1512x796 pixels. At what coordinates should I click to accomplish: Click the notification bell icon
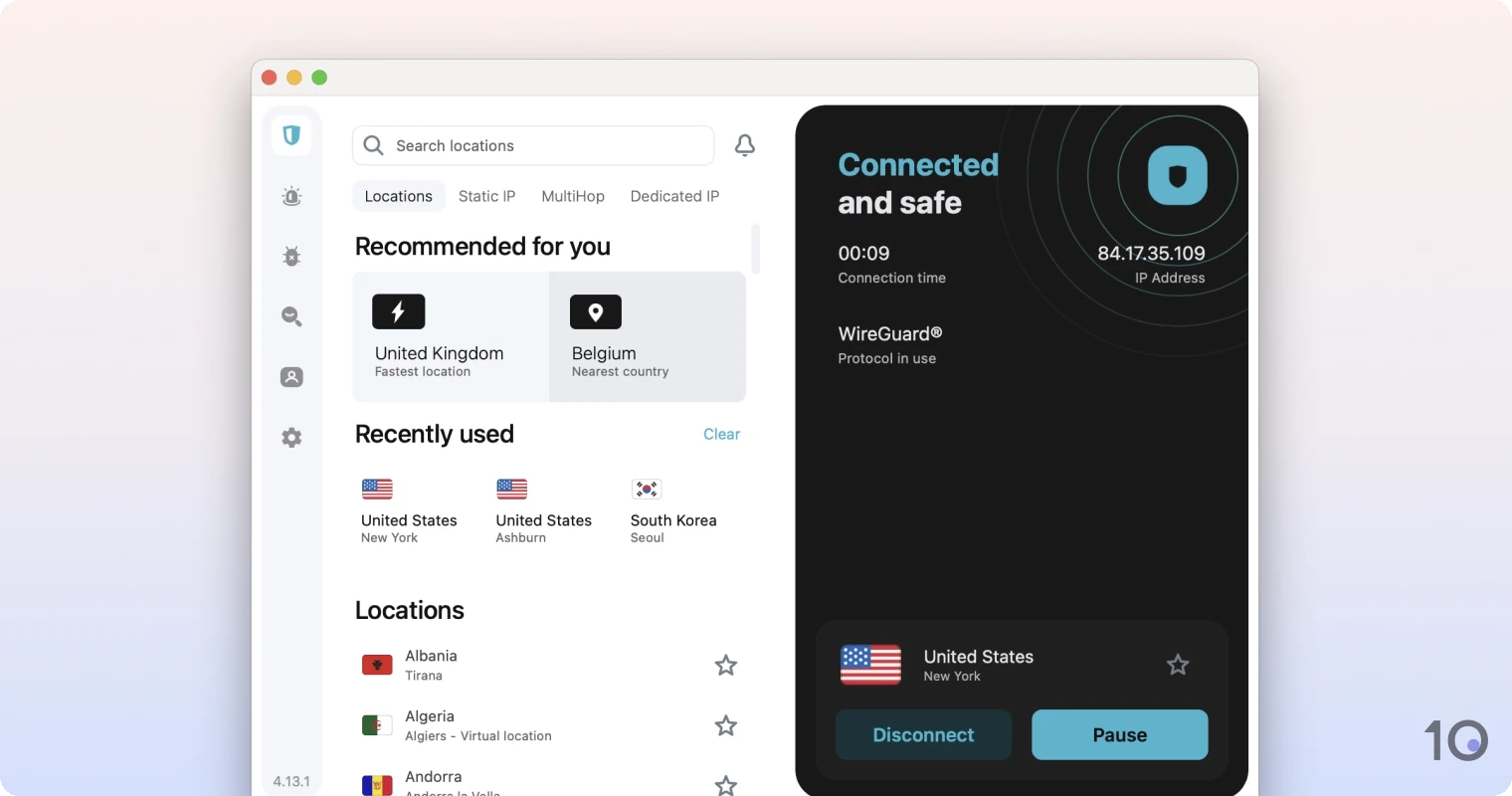click(x=744, y=144)
